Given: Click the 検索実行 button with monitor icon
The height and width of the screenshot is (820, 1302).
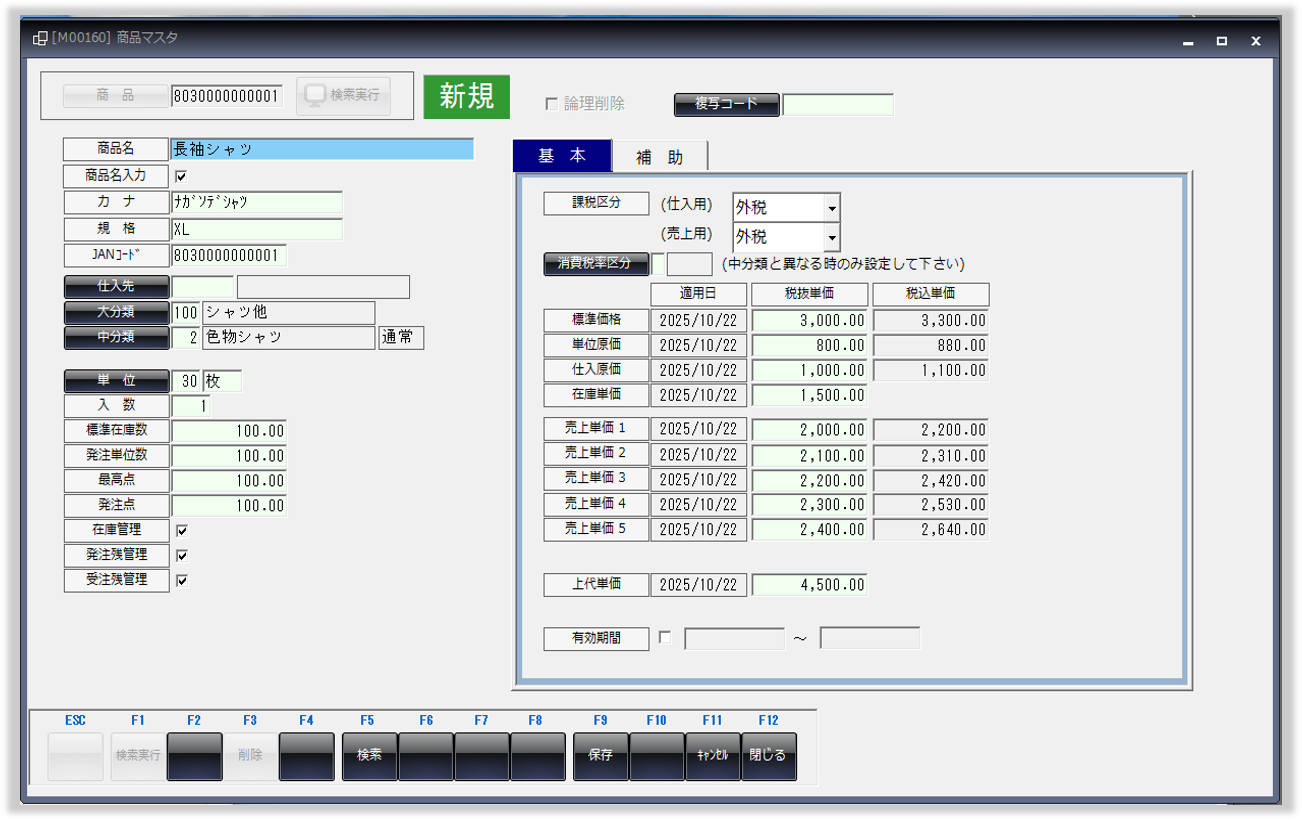Looking at the screenshot, I should 343,96.
